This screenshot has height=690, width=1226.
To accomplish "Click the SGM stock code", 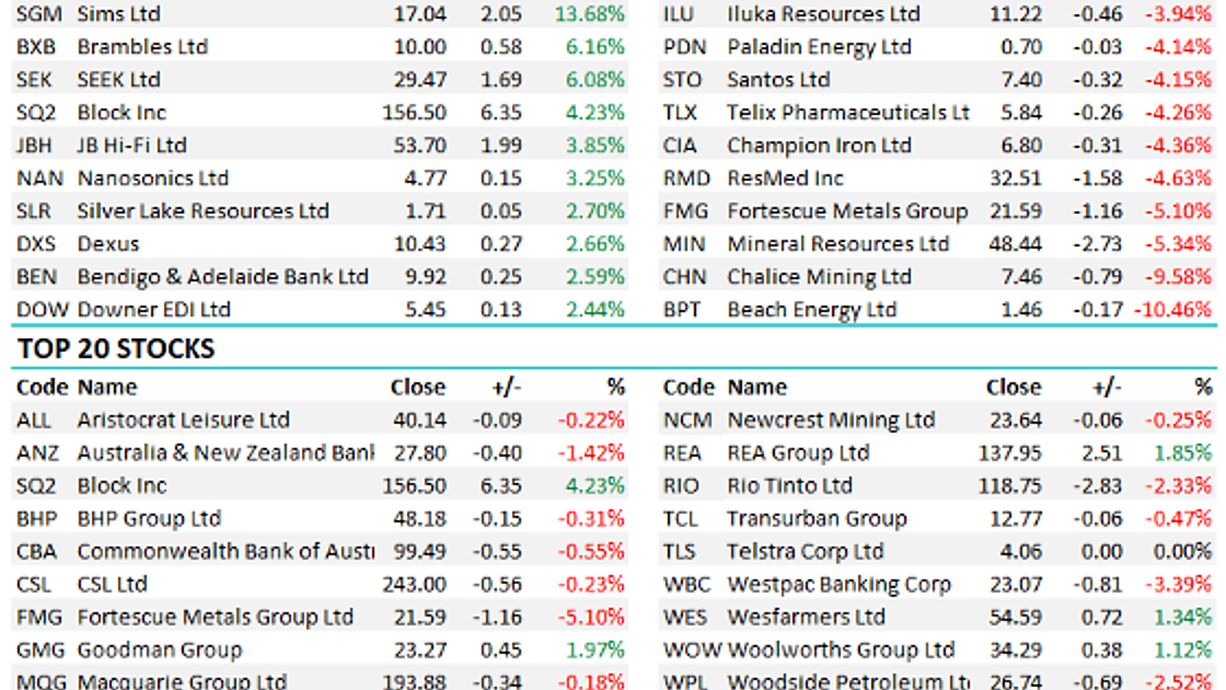I will coord(40,14).
